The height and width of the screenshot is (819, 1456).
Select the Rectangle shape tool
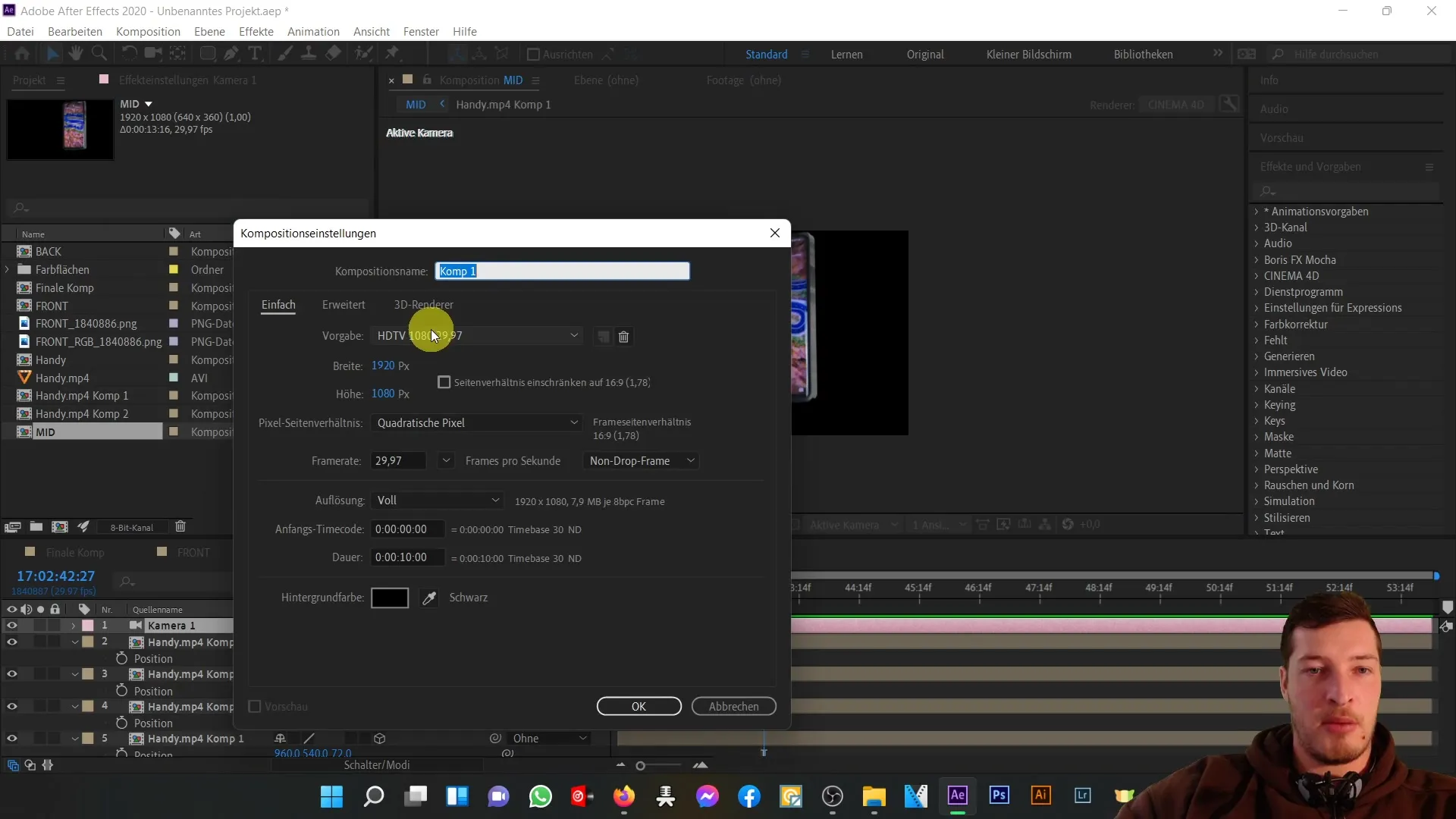click(207, 54)
